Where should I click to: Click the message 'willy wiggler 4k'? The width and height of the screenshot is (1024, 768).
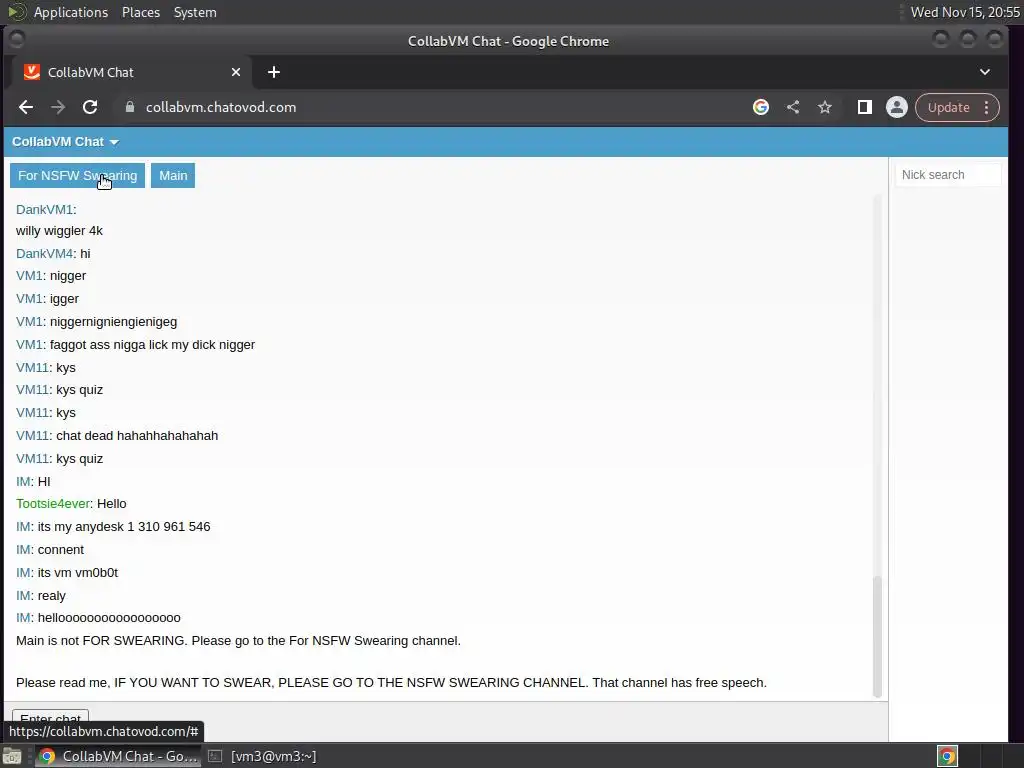point(59,231)
